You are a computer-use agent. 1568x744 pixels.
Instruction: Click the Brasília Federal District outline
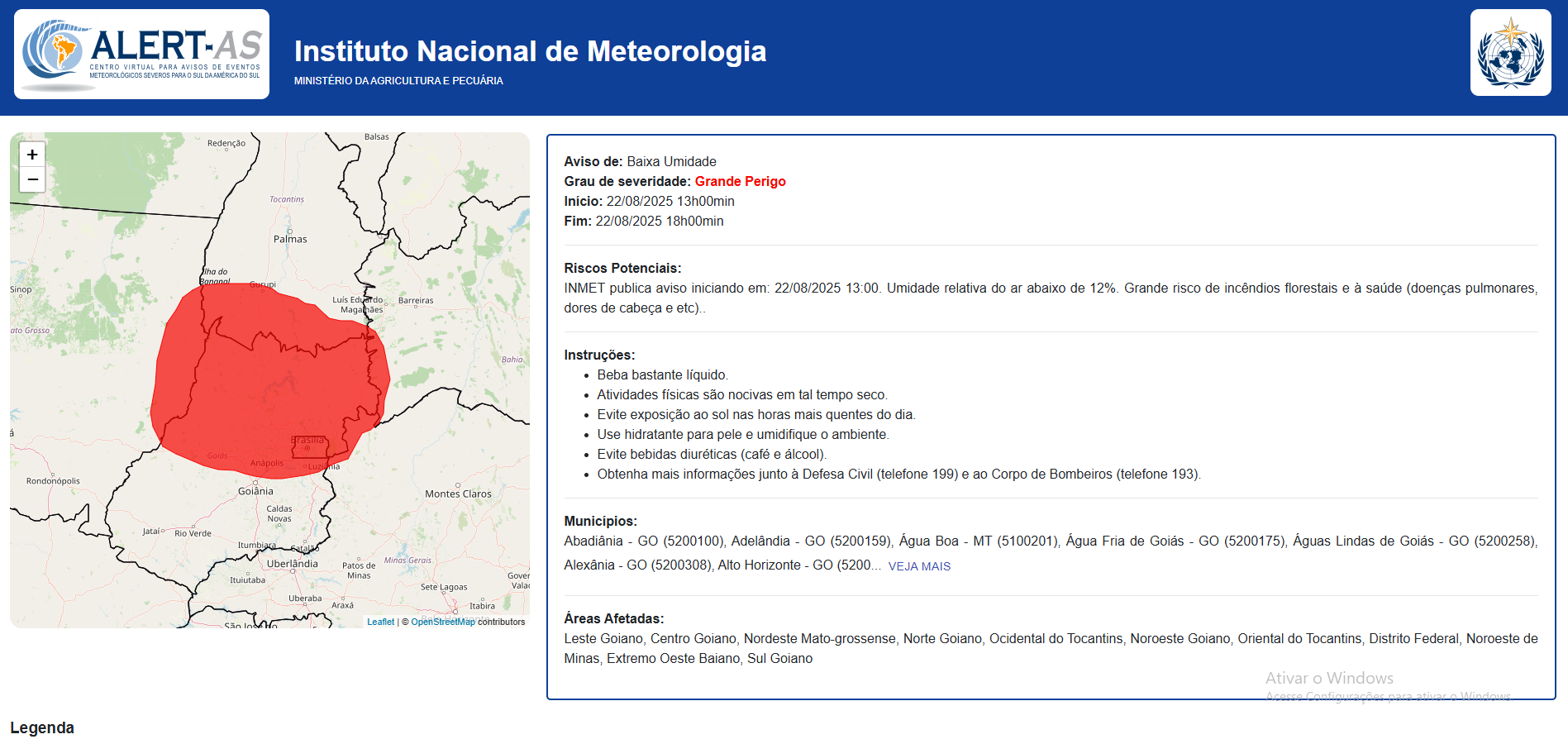pyautogui.click(x=309, y=447)
